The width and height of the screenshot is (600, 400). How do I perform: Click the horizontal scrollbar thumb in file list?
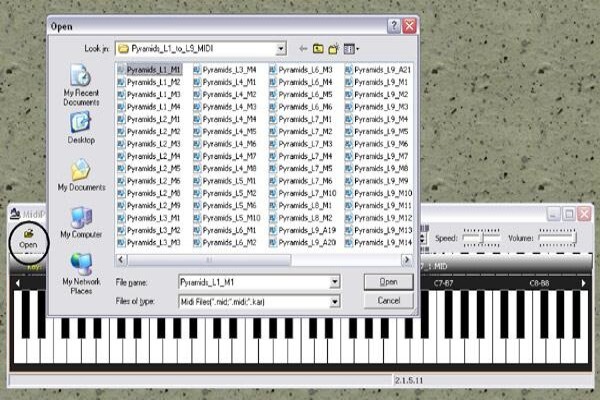click(209, 260)
